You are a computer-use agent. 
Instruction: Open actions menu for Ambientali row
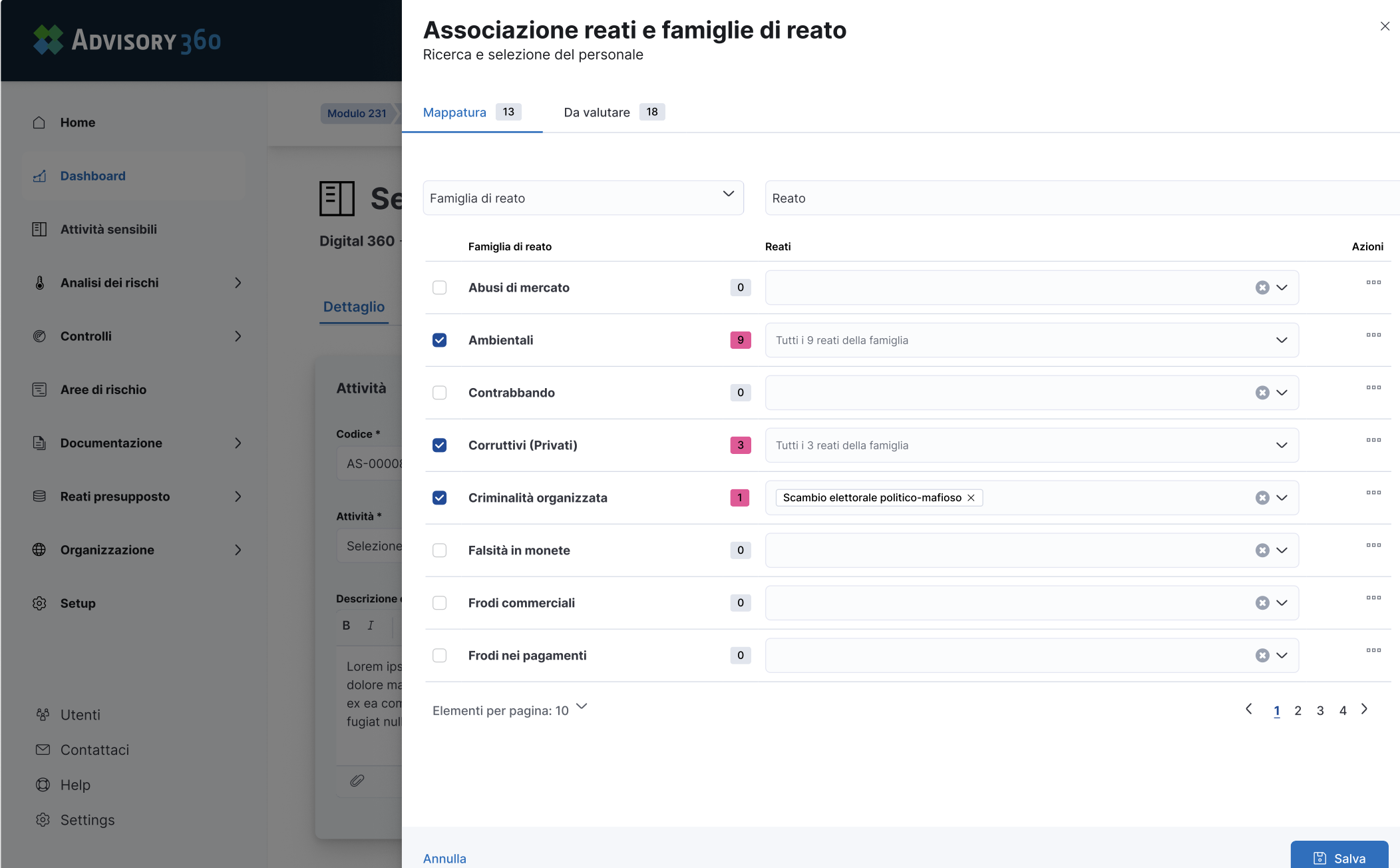point(1373,335)
